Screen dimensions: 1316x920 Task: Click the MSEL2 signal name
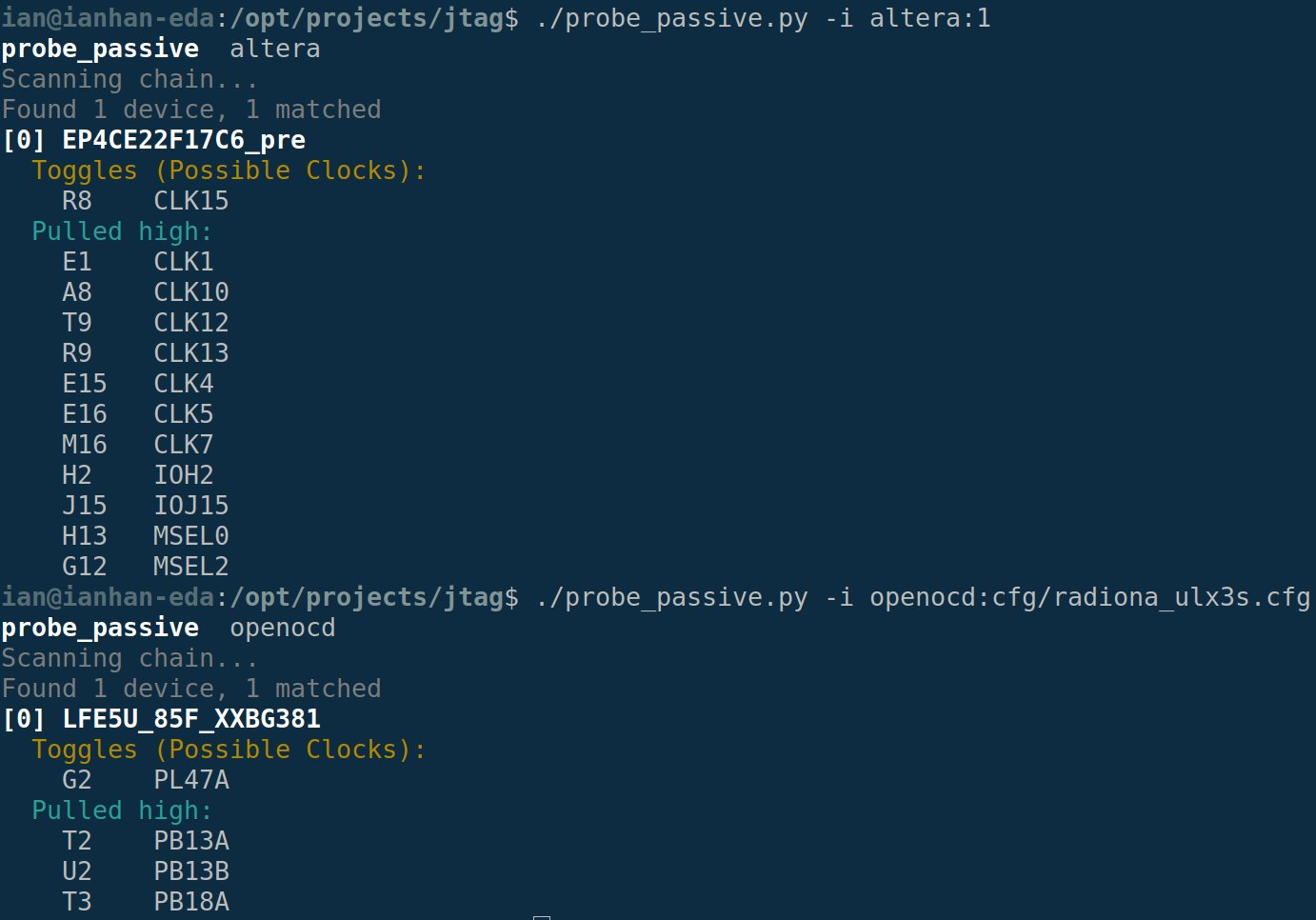click(190, 567)
